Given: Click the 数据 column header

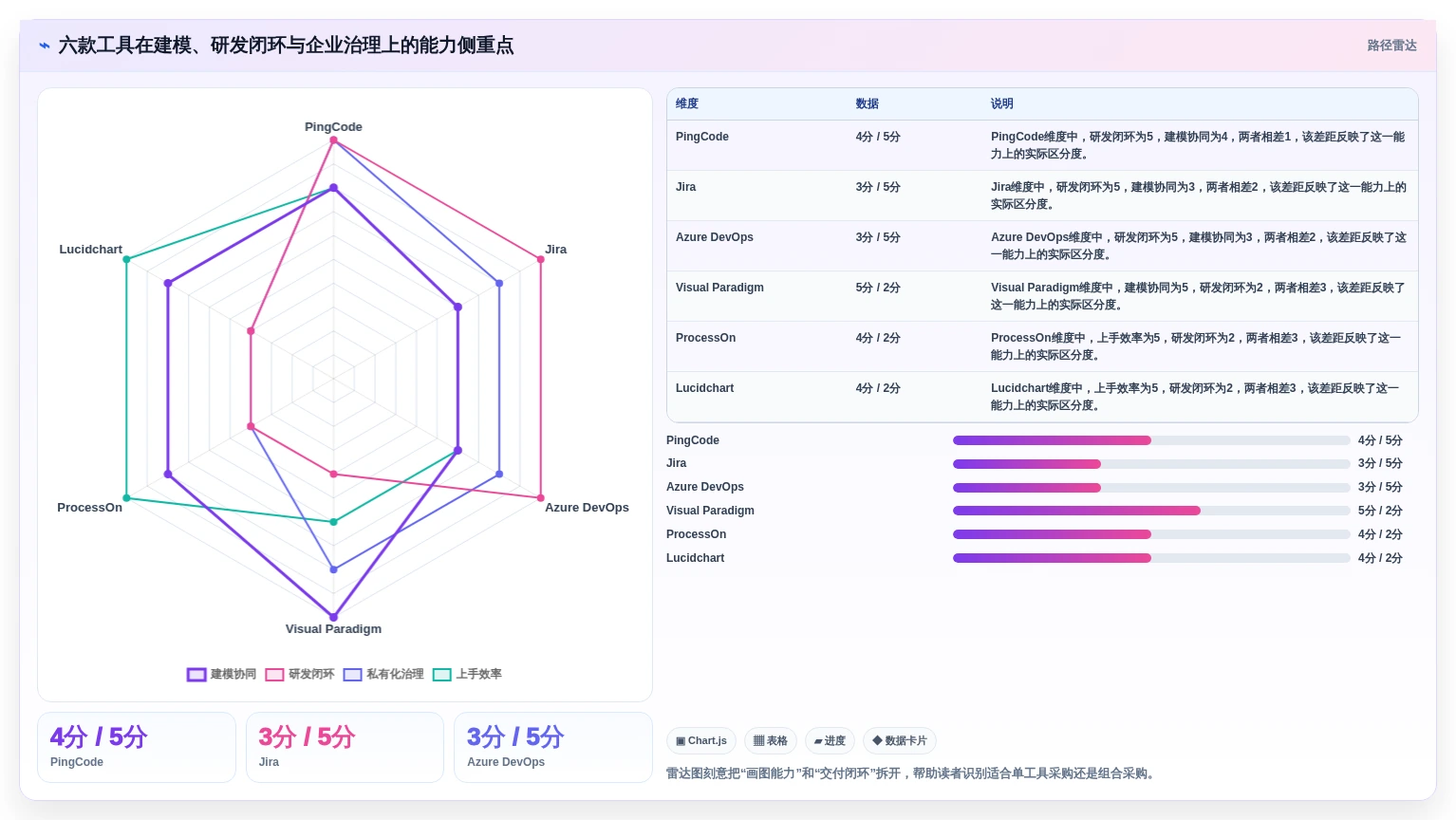Looking at the screenshot, I should [x=867, y=103].
